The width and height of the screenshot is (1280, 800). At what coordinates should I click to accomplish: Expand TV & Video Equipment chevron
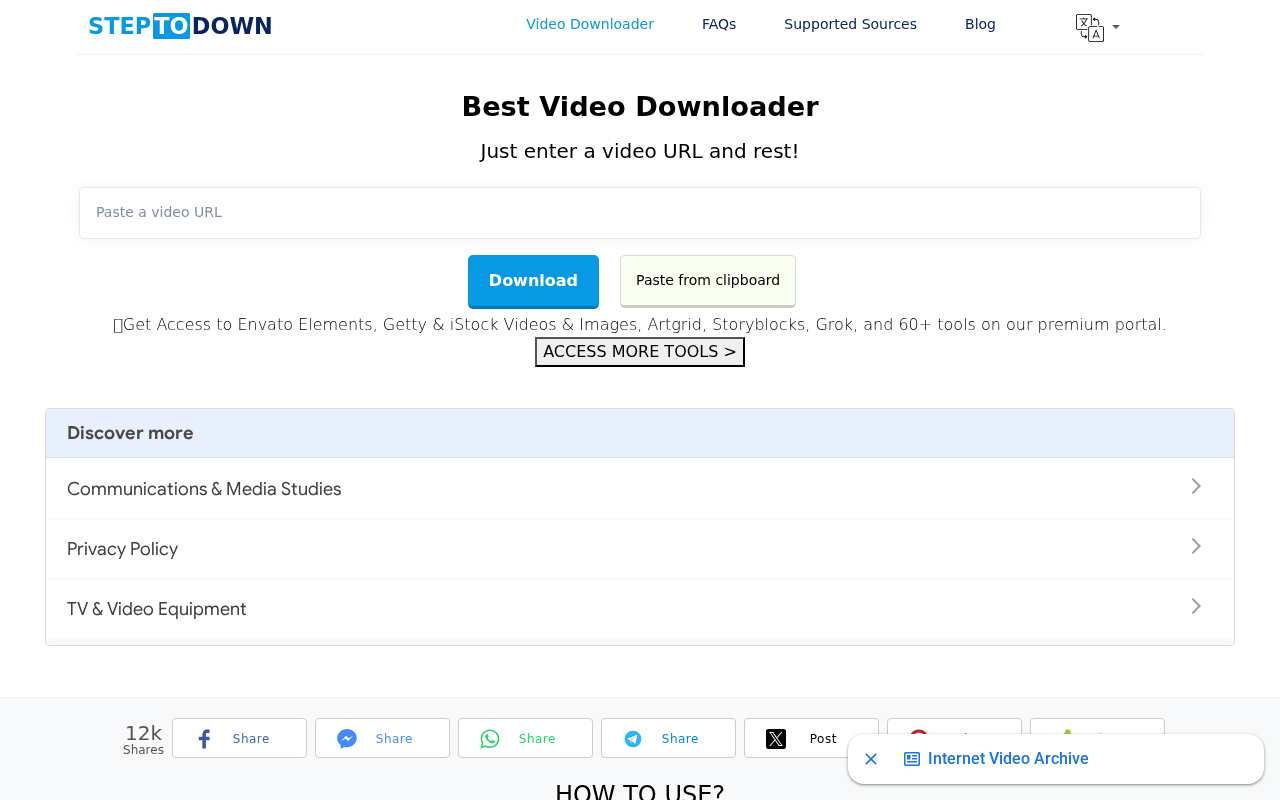[x=1196, y=606]
